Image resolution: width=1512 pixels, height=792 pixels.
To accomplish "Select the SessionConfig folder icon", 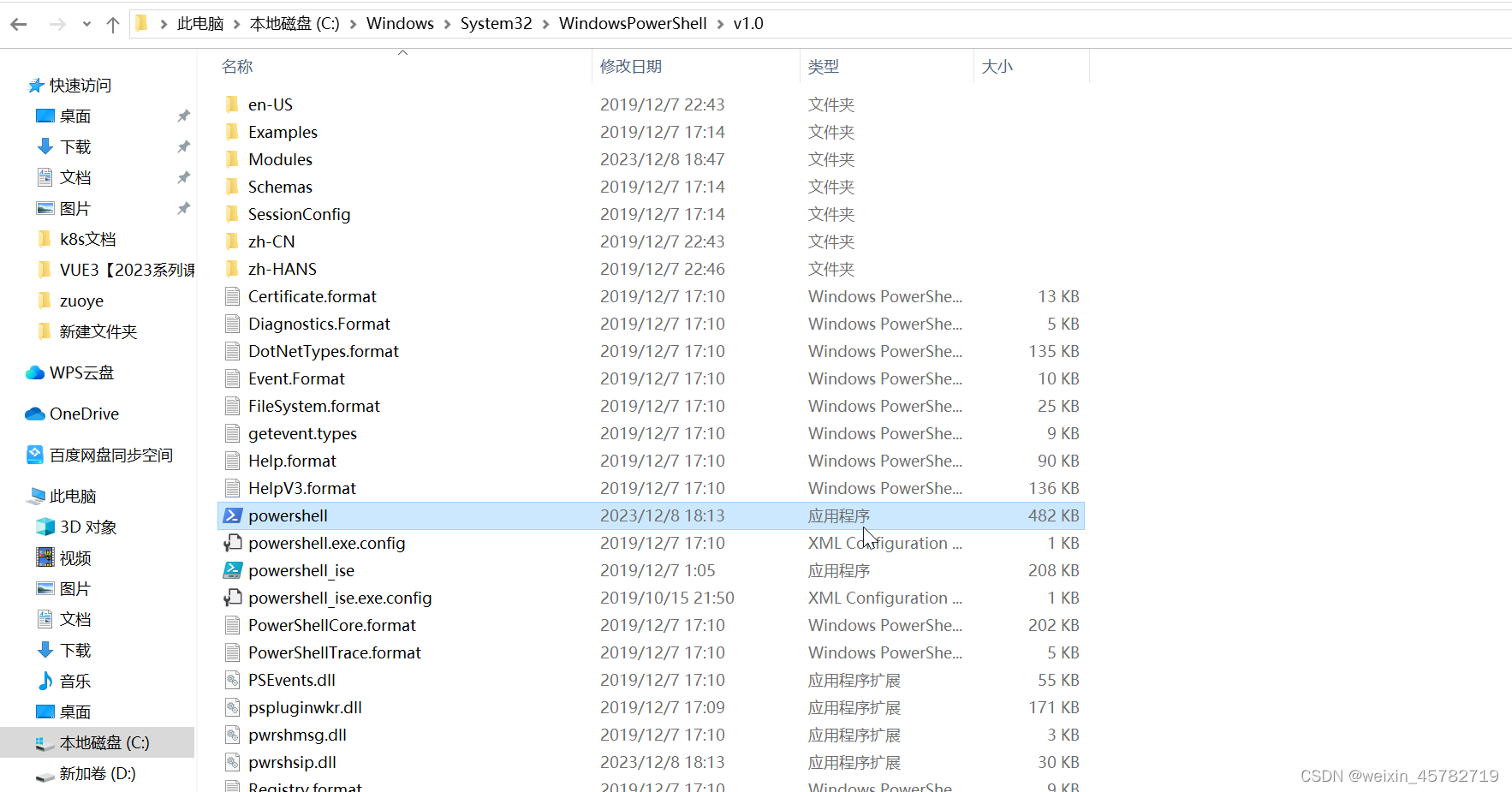I will [x=232, y=214].
